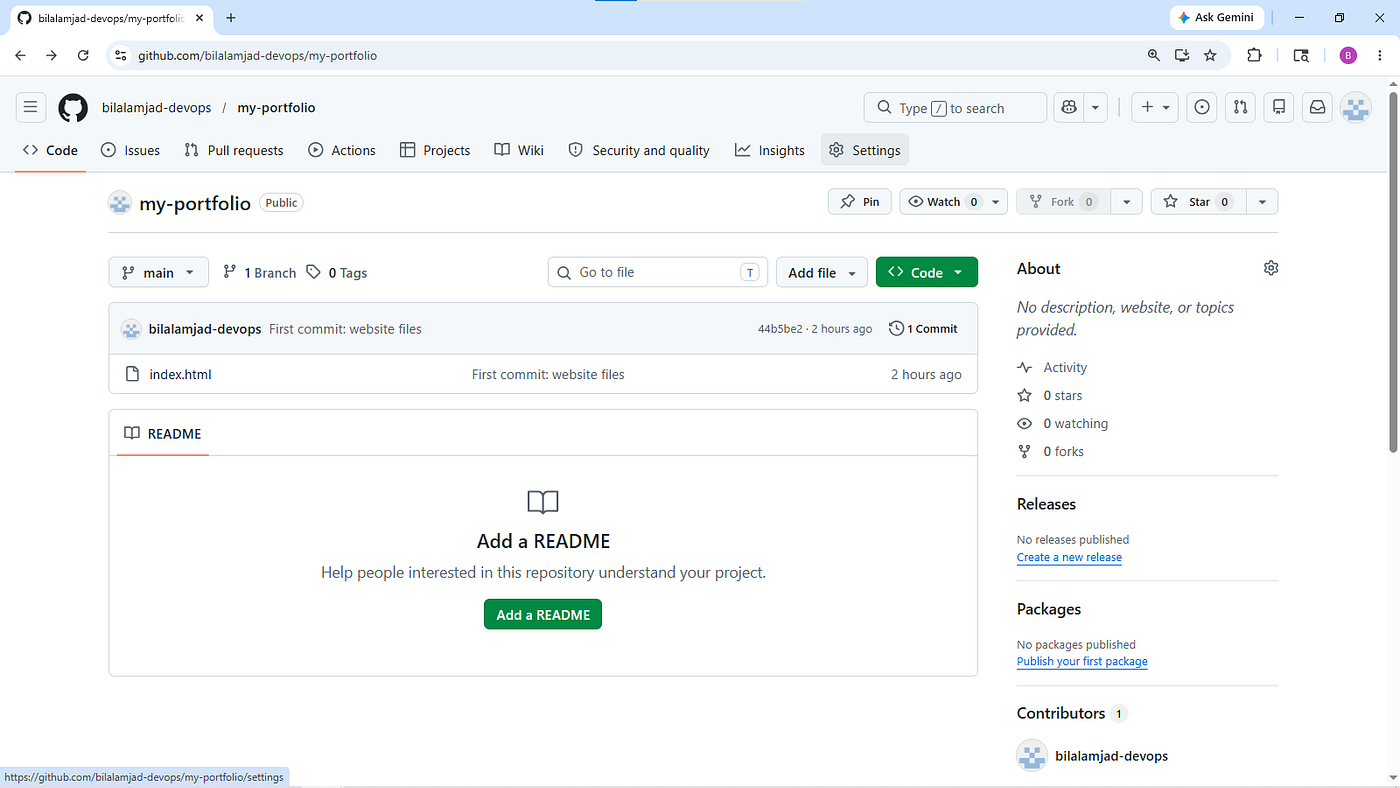The height and width of the screenshot is (788, 1400).
Task: Open your pull requests from header icon
Action: (x=1240, y=107)
